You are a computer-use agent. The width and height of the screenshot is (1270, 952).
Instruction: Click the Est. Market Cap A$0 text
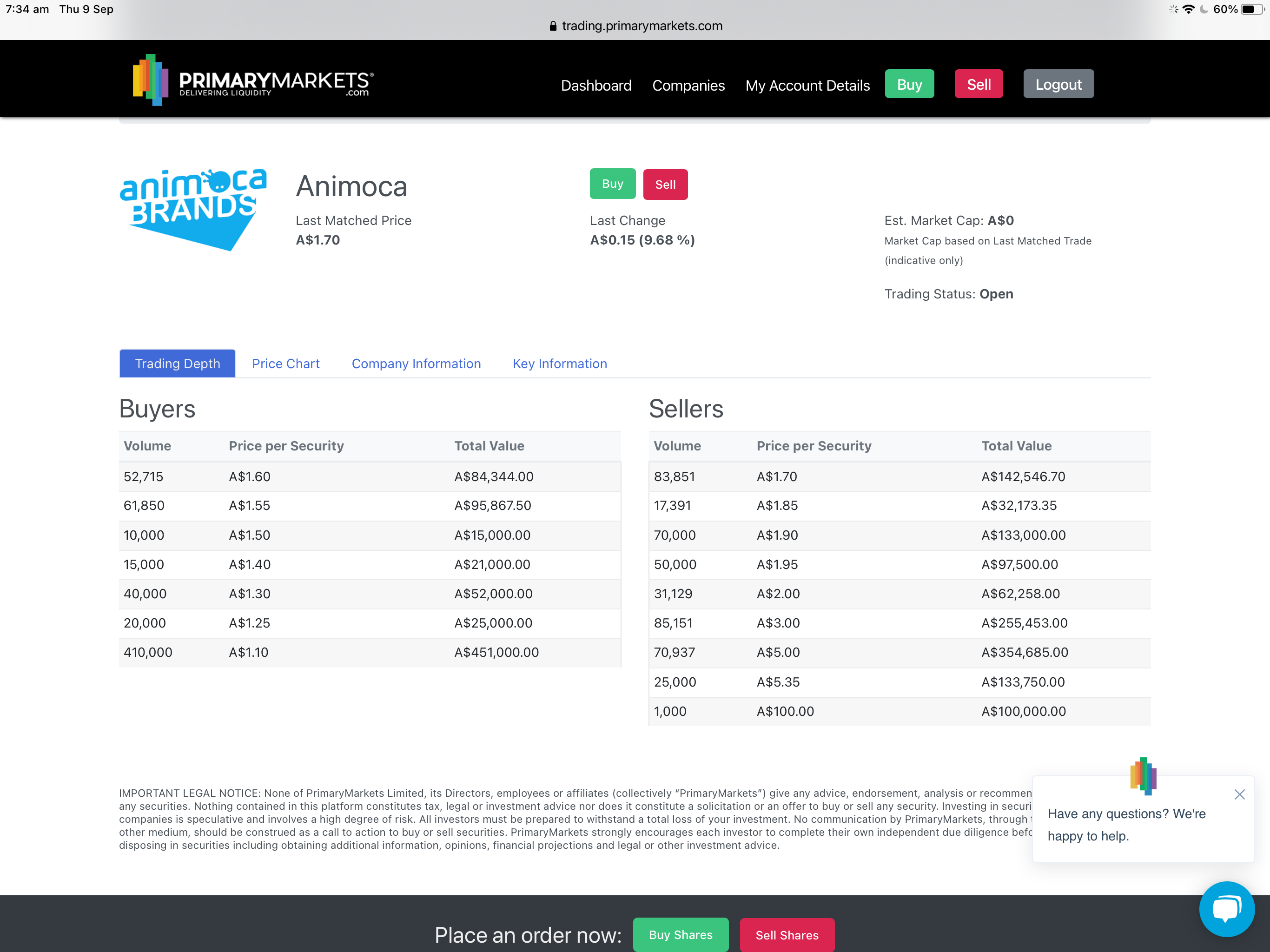pyautogui.click(x=948, y=220)
